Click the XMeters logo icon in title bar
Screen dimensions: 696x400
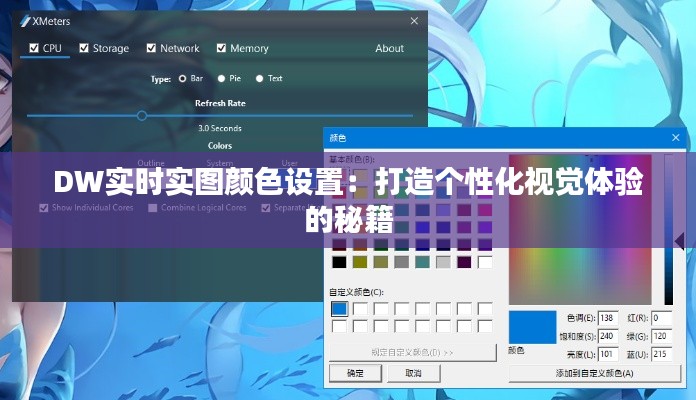(x=24, y=21)
